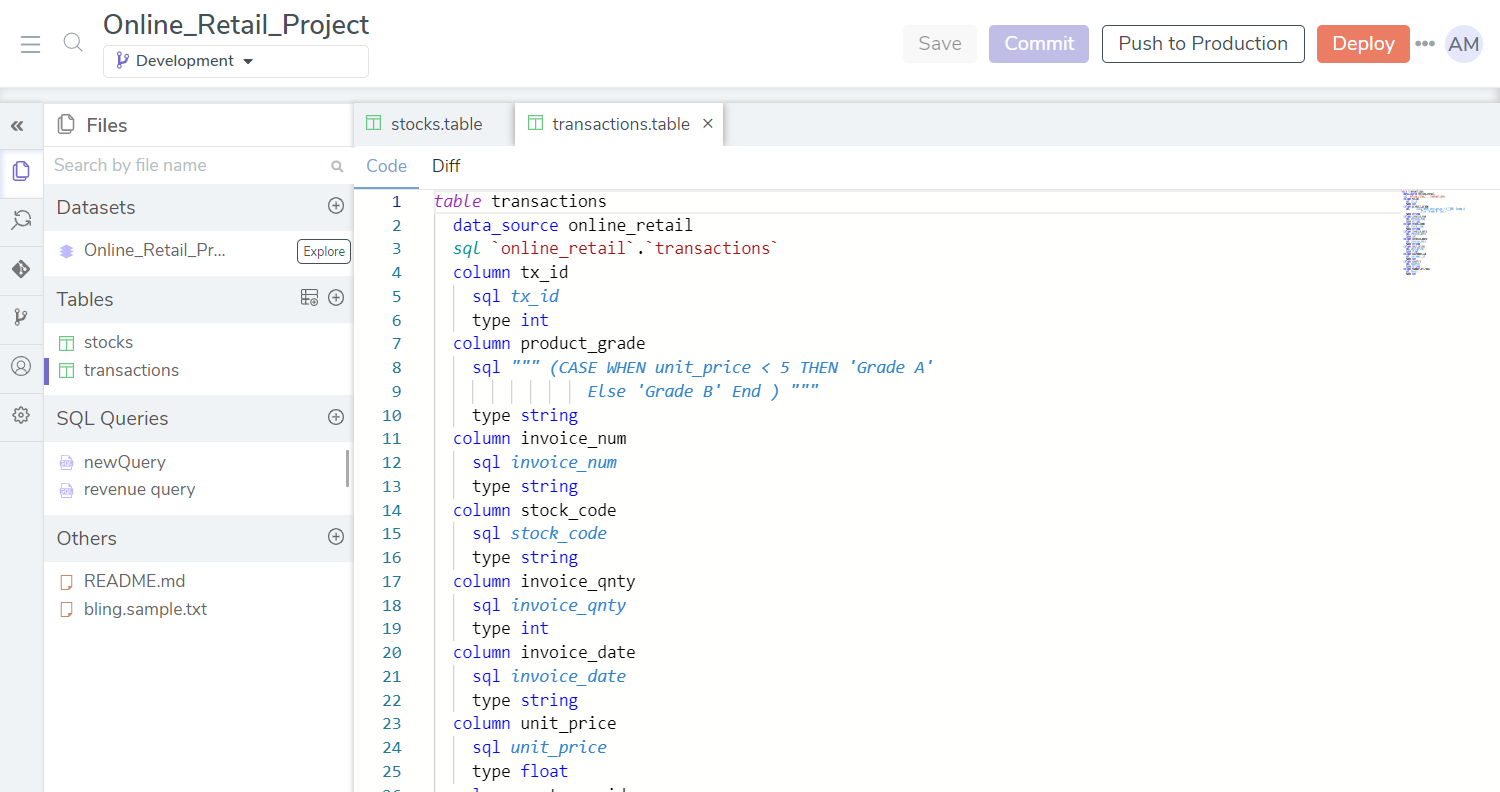Screen dimensions: 1500x792
Task: Open the search magnifier near the hamburger menu
Action: 72,43
